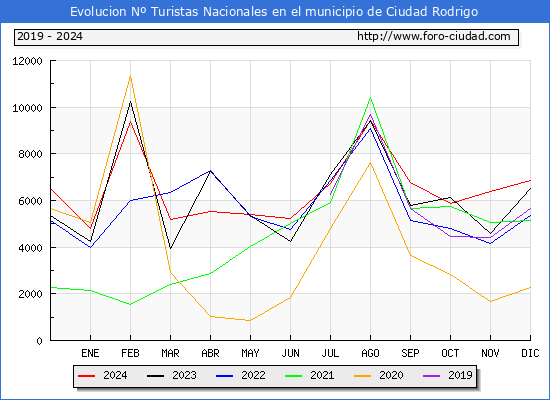The image size is (550, 400).
Task: Click the AGO month axis label
Action: point(370,353)
